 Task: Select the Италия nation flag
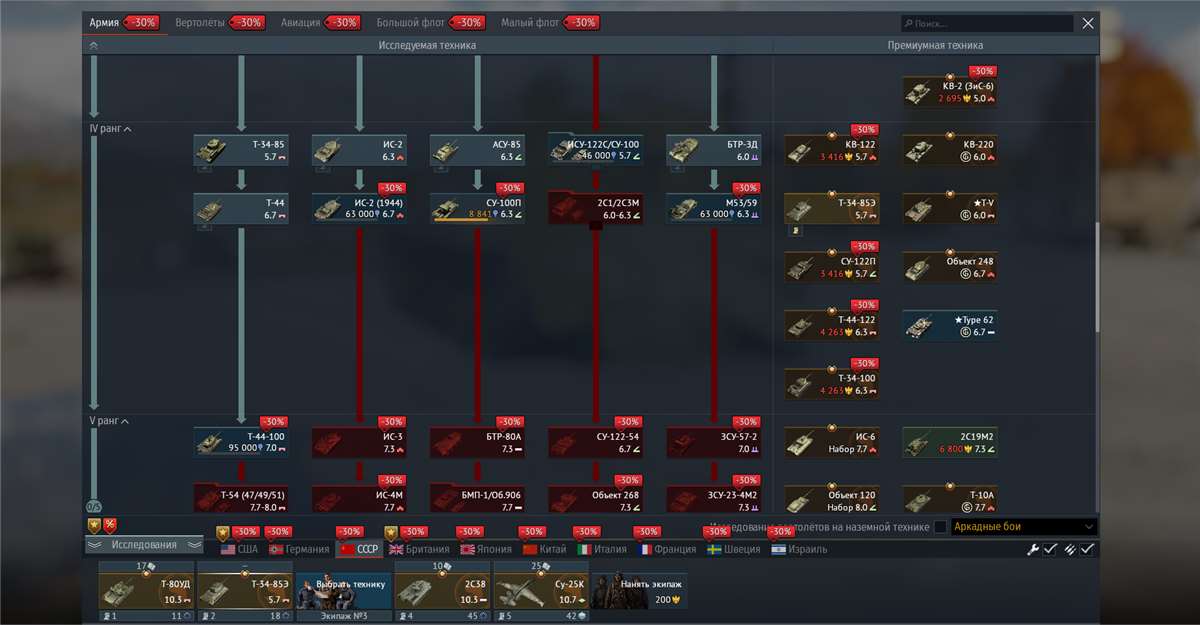click(x=602, y=549)
